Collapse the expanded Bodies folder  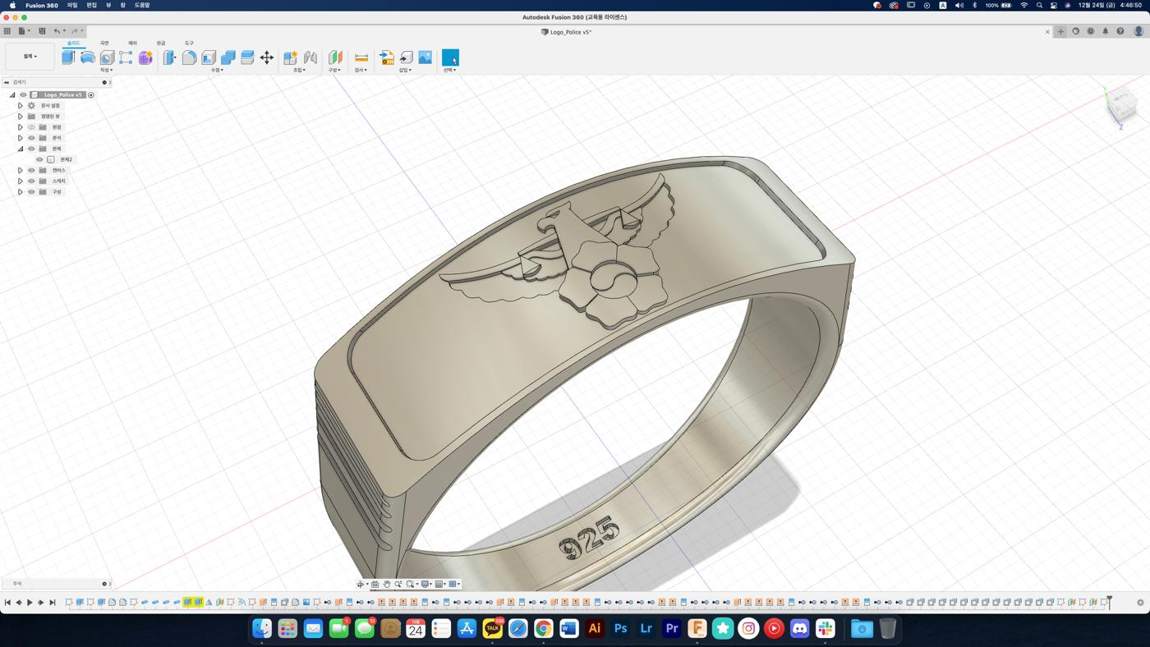[x=20, y=148]
